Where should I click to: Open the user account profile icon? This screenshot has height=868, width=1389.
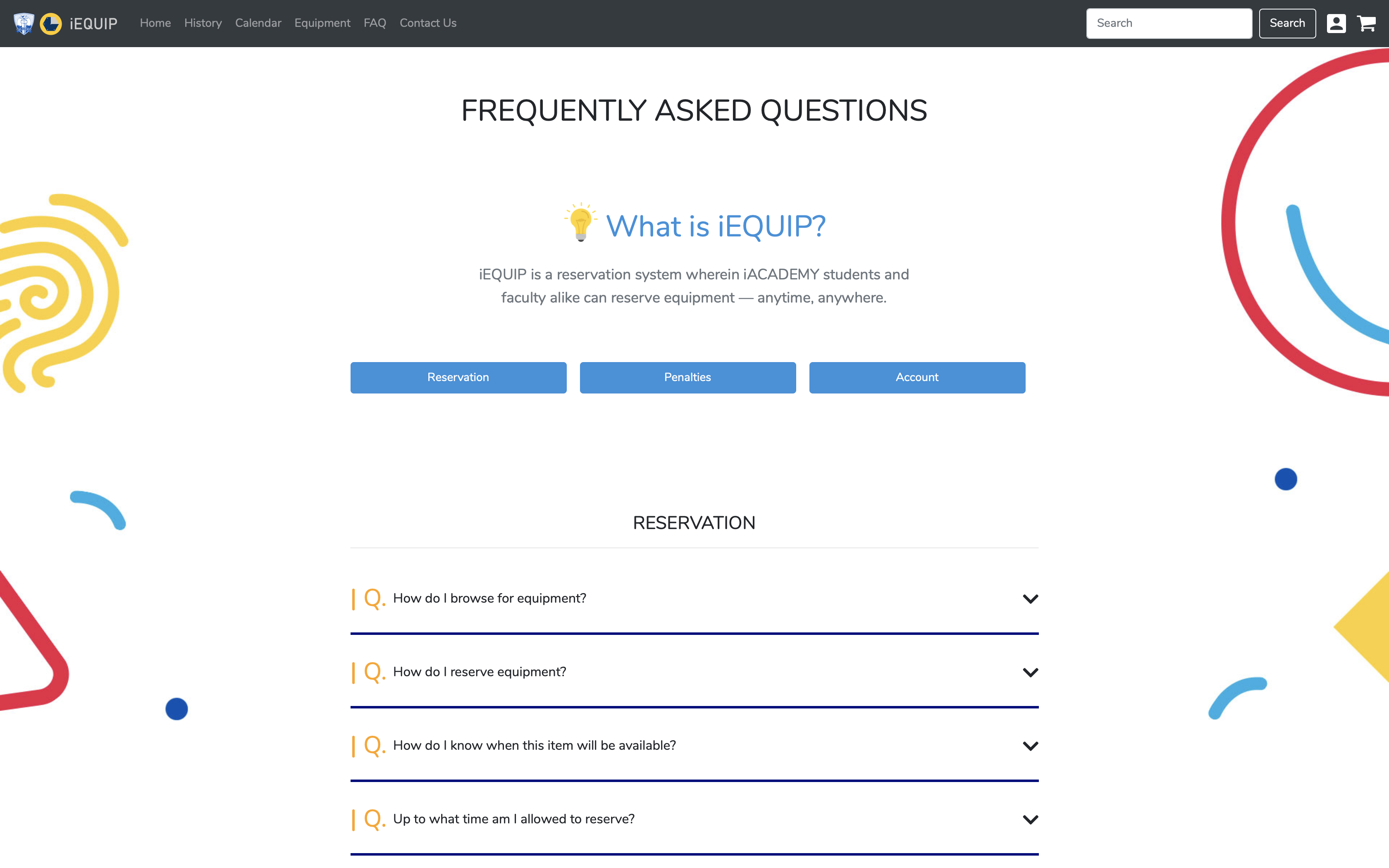pos(1336,24)
